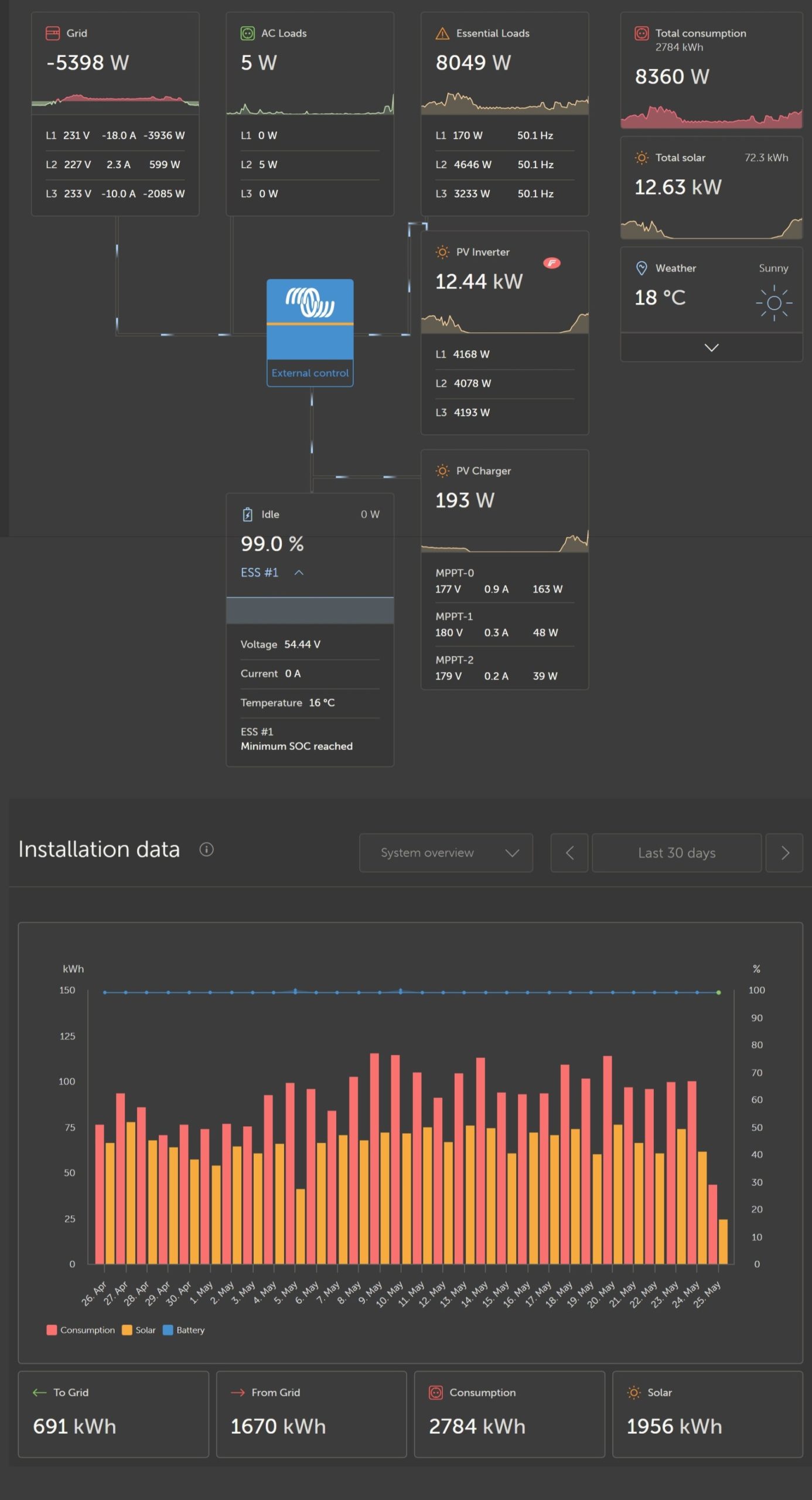Click the battery Idle status icon

247,514
